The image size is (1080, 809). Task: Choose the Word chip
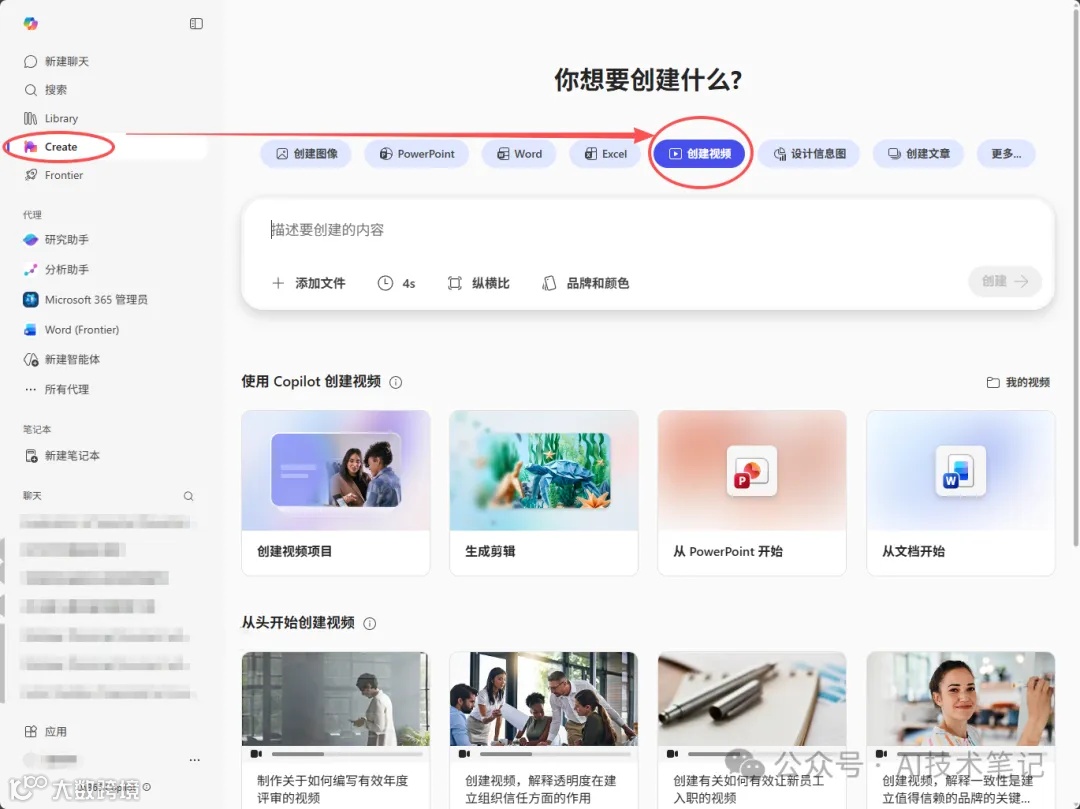click(x=519, y=154)
